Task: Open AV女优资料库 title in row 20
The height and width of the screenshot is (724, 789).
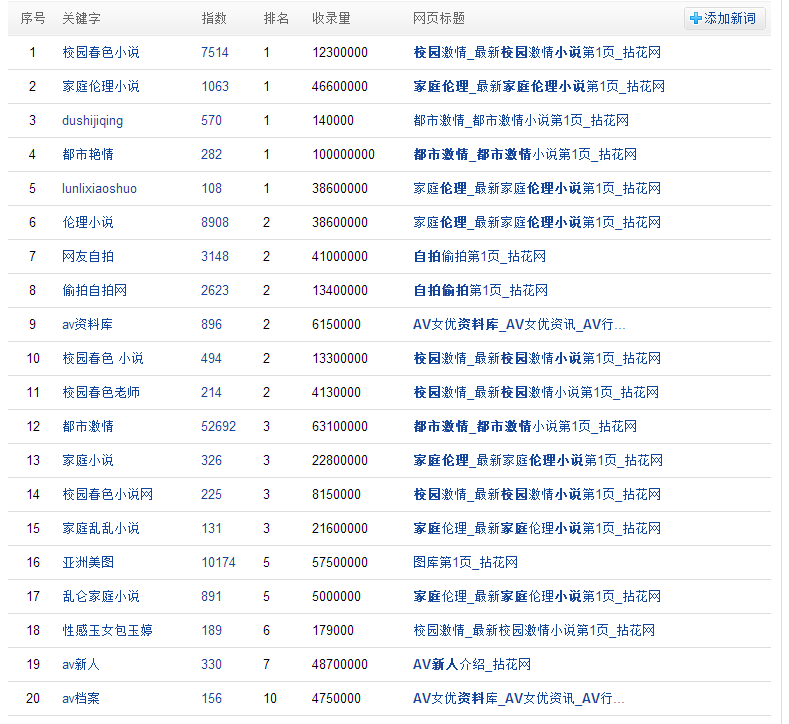Action: [519, 698]
